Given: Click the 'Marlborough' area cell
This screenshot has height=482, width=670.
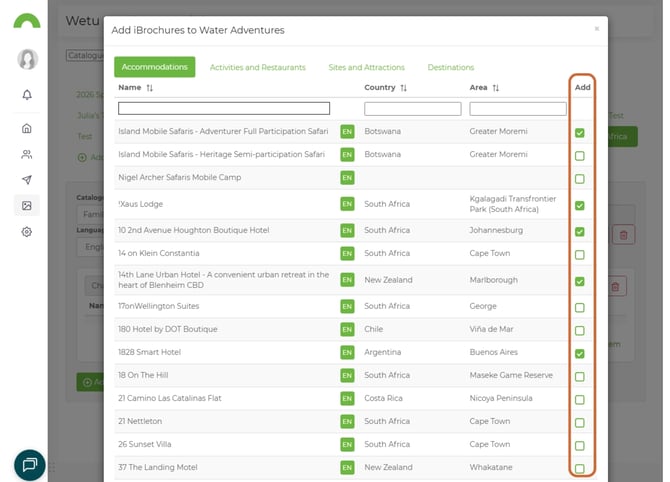Looking at the screenshot, I should (494, 280).
